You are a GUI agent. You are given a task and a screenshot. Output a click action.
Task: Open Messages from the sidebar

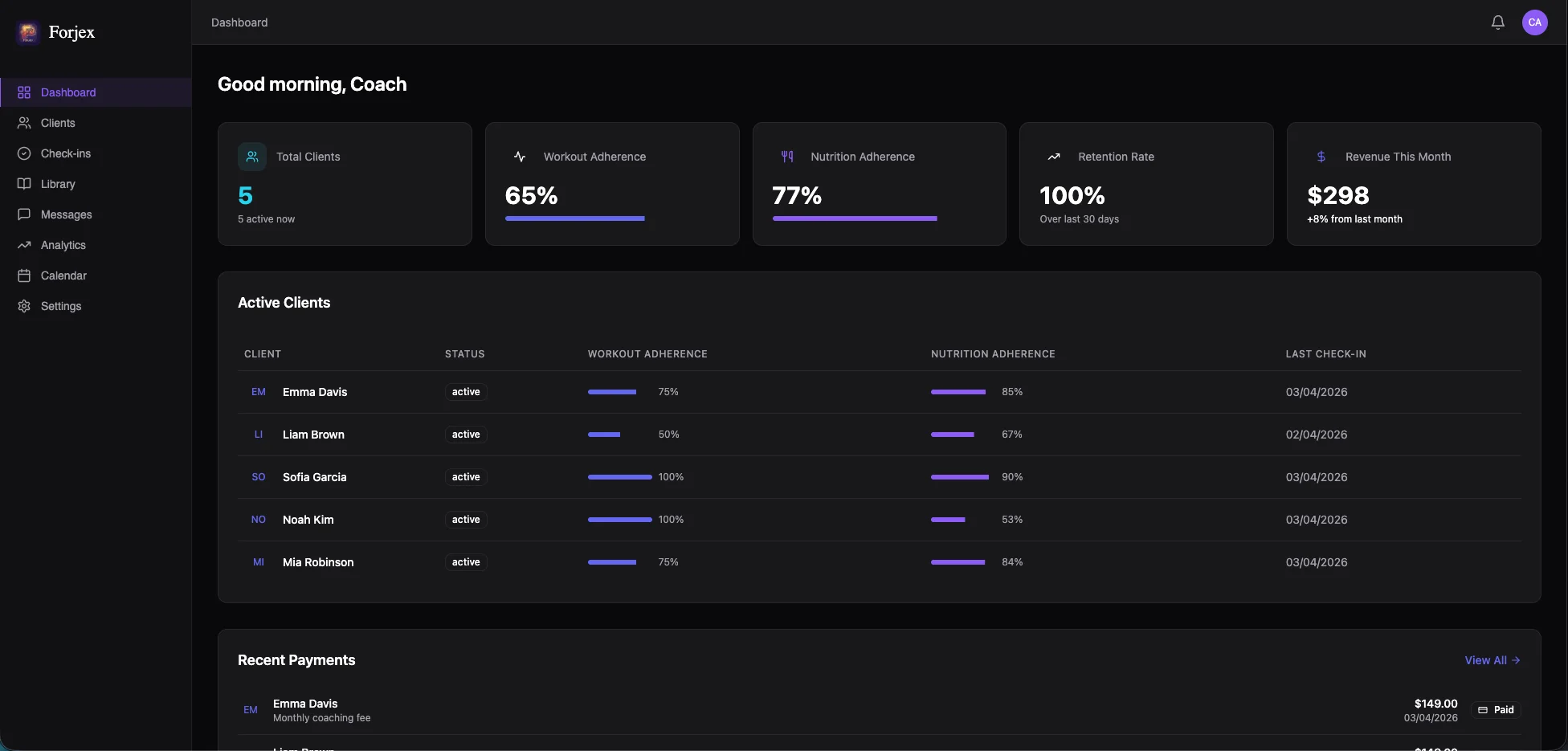(x=66, y=214)
